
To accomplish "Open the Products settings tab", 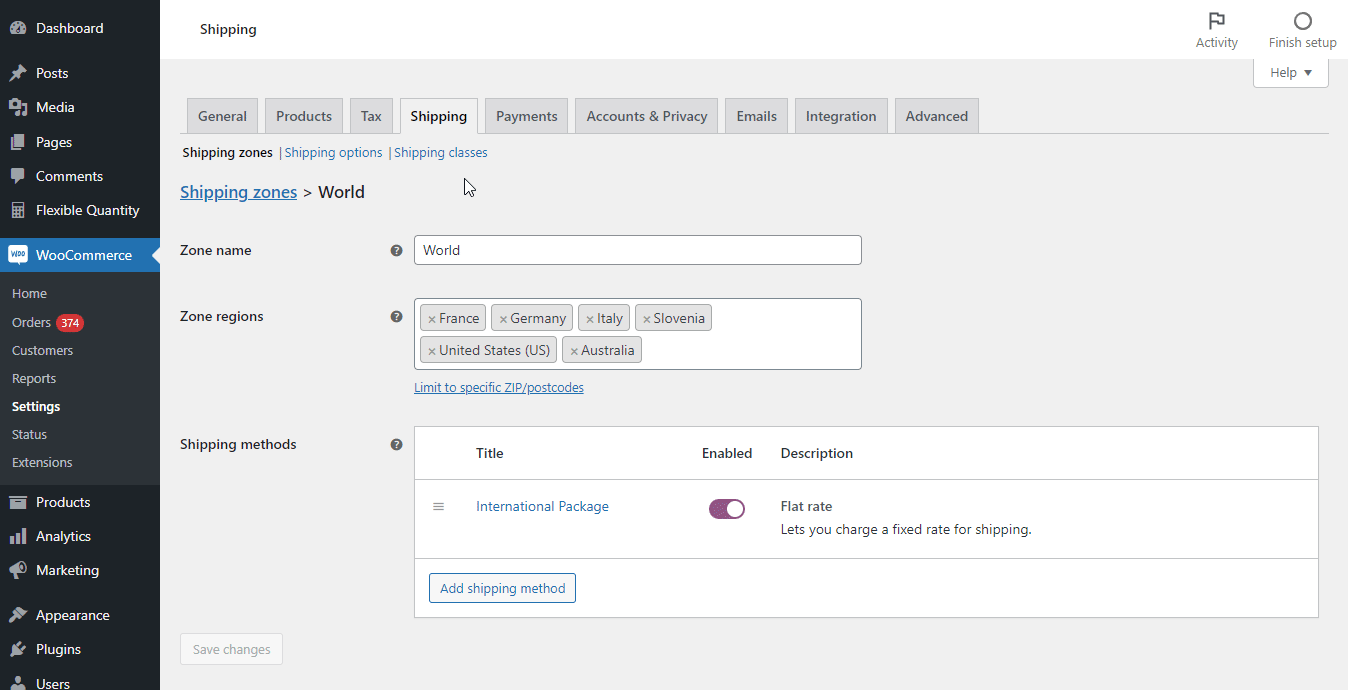I will click(304, 116).
